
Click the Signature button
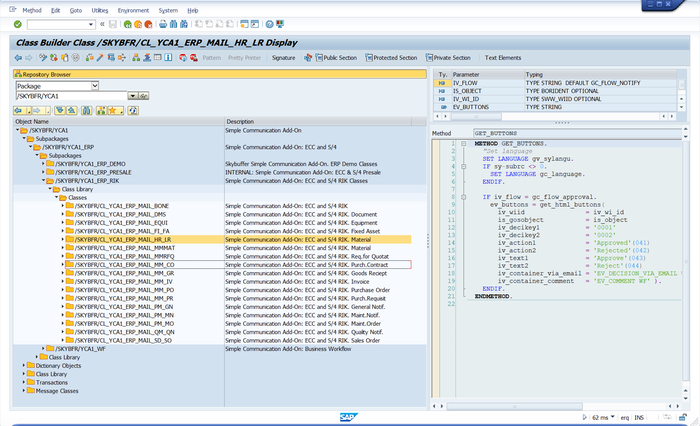283,58
